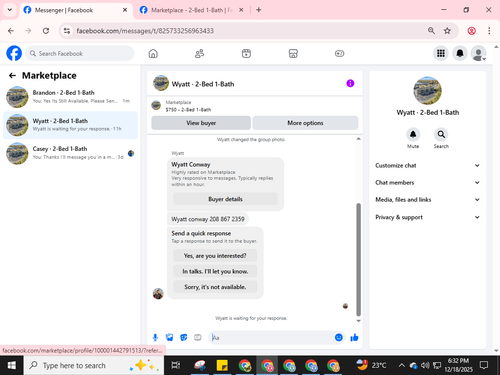Choose a sticker icon

pyautogui.click(x=184, y=338)
